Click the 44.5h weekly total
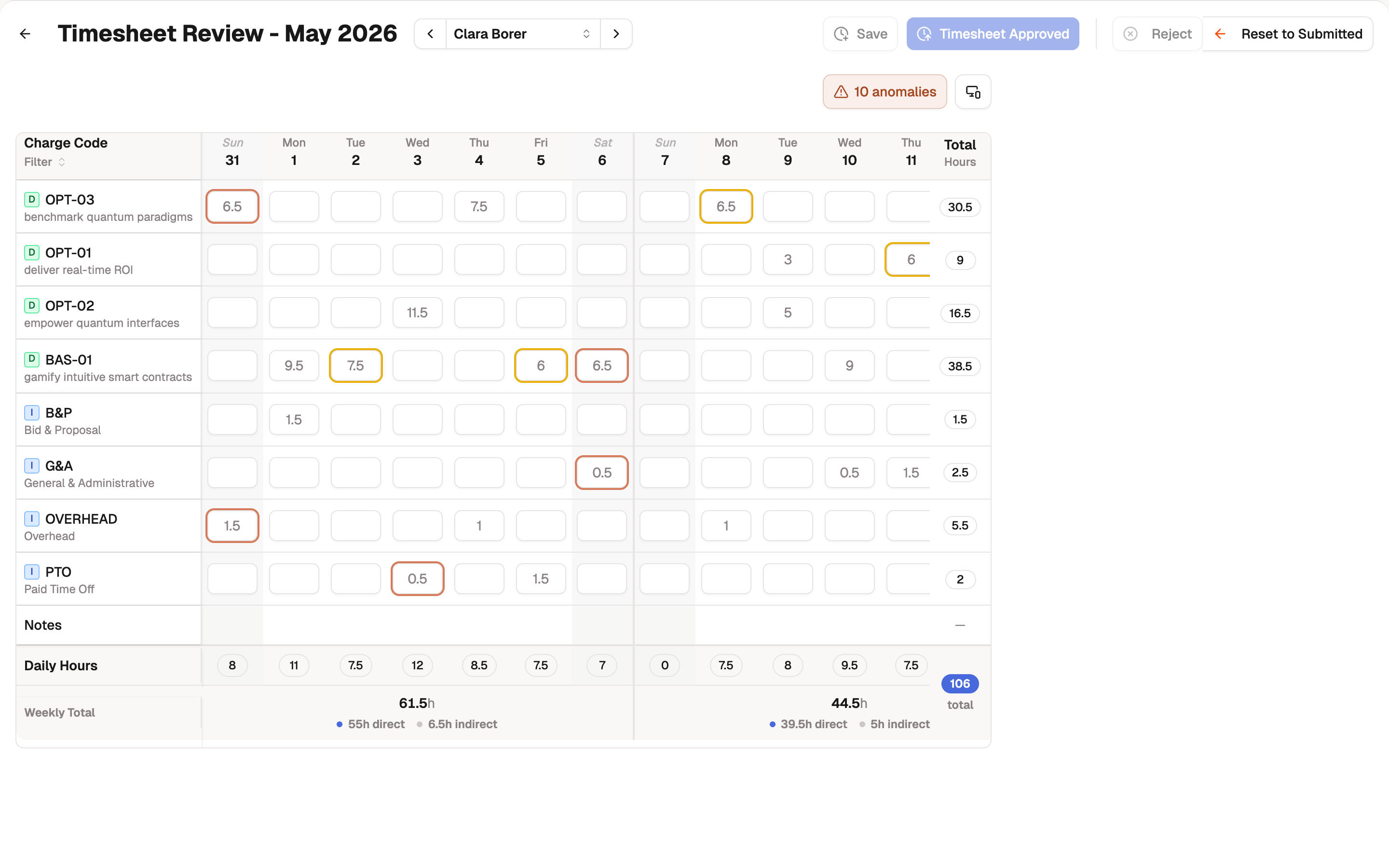The height and width of the screenshot is (868, 1389). [x=849, y=703]
